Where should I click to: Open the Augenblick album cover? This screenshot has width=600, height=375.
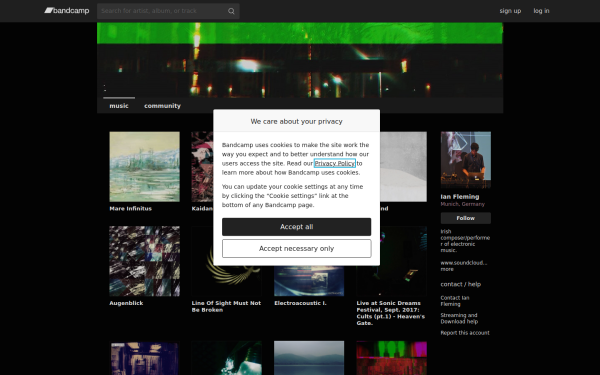pyautogui.click(x=144, y=261)
